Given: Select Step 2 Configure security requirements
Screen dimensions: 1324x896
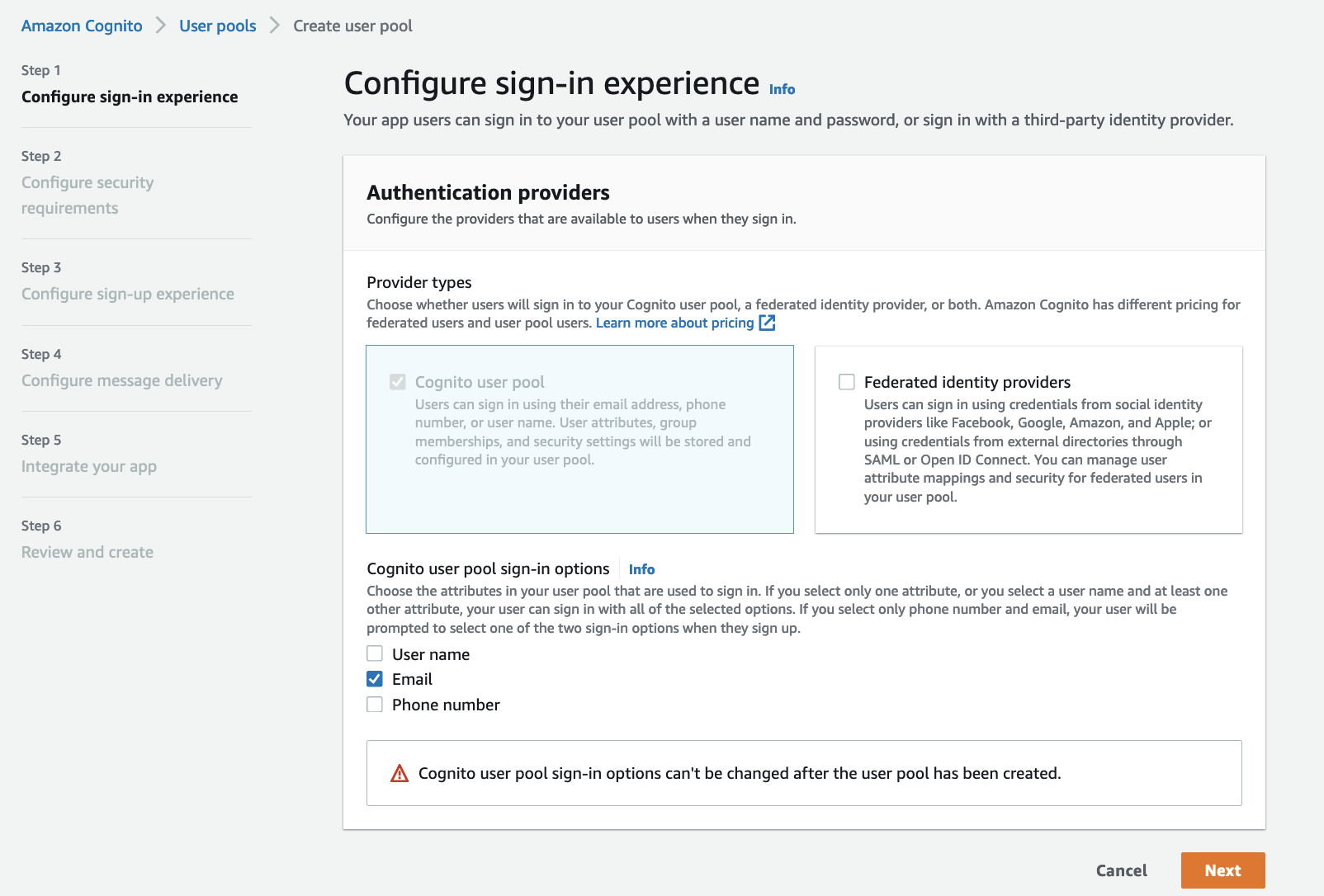Looking at the screenshot, I should coord(87,195).
